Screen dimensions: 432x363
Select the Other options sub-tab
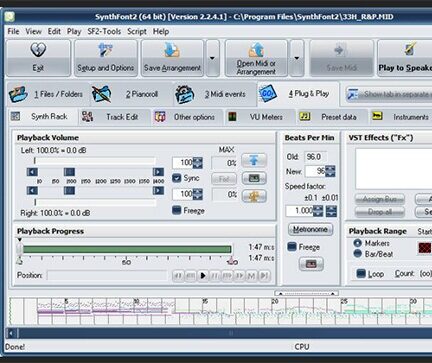coord(187,117)
